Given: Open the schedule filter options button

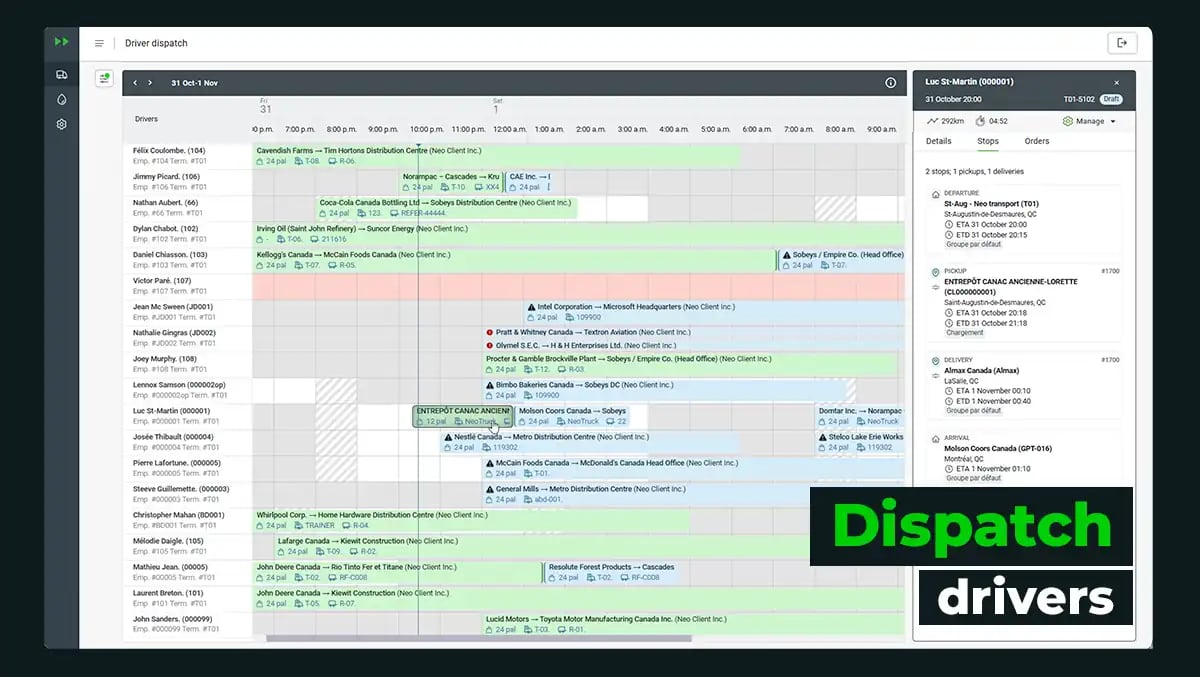Looking at the screenshot, I should pyautogui.click(x=104, y=78).
